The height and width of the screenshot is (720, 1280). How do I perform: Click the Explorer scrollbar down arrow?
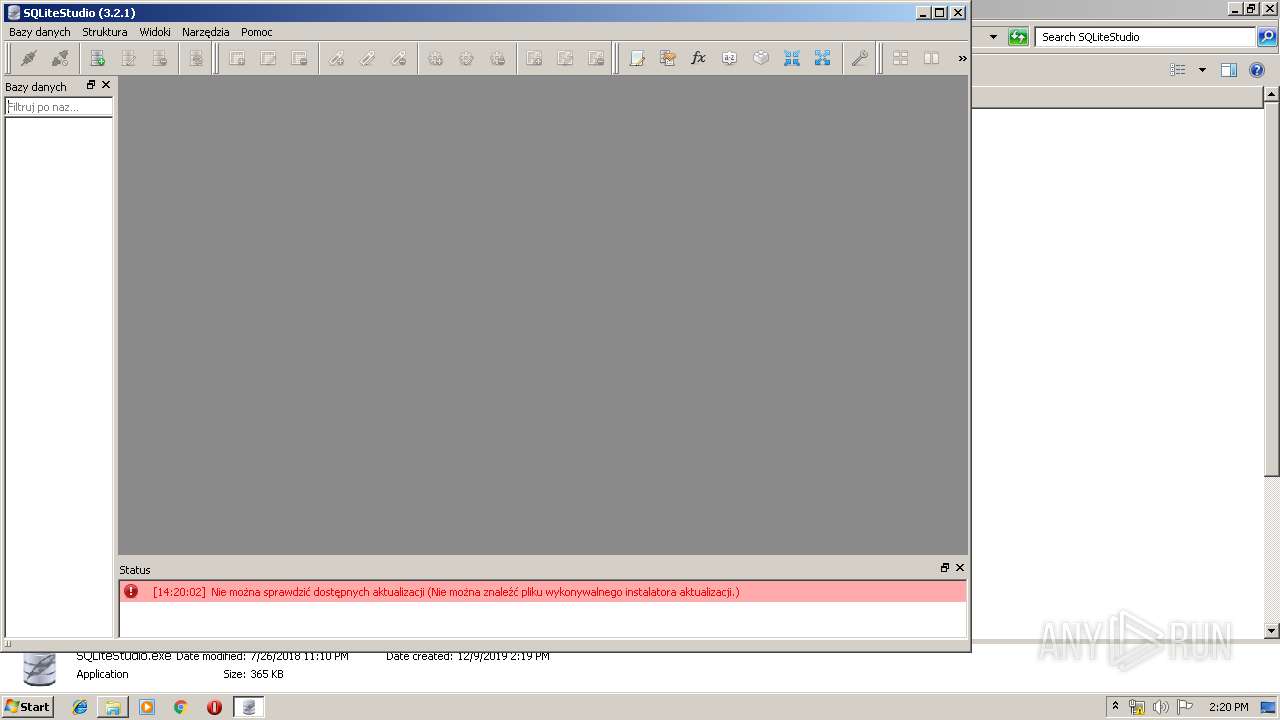click(x=1272, y=631)
